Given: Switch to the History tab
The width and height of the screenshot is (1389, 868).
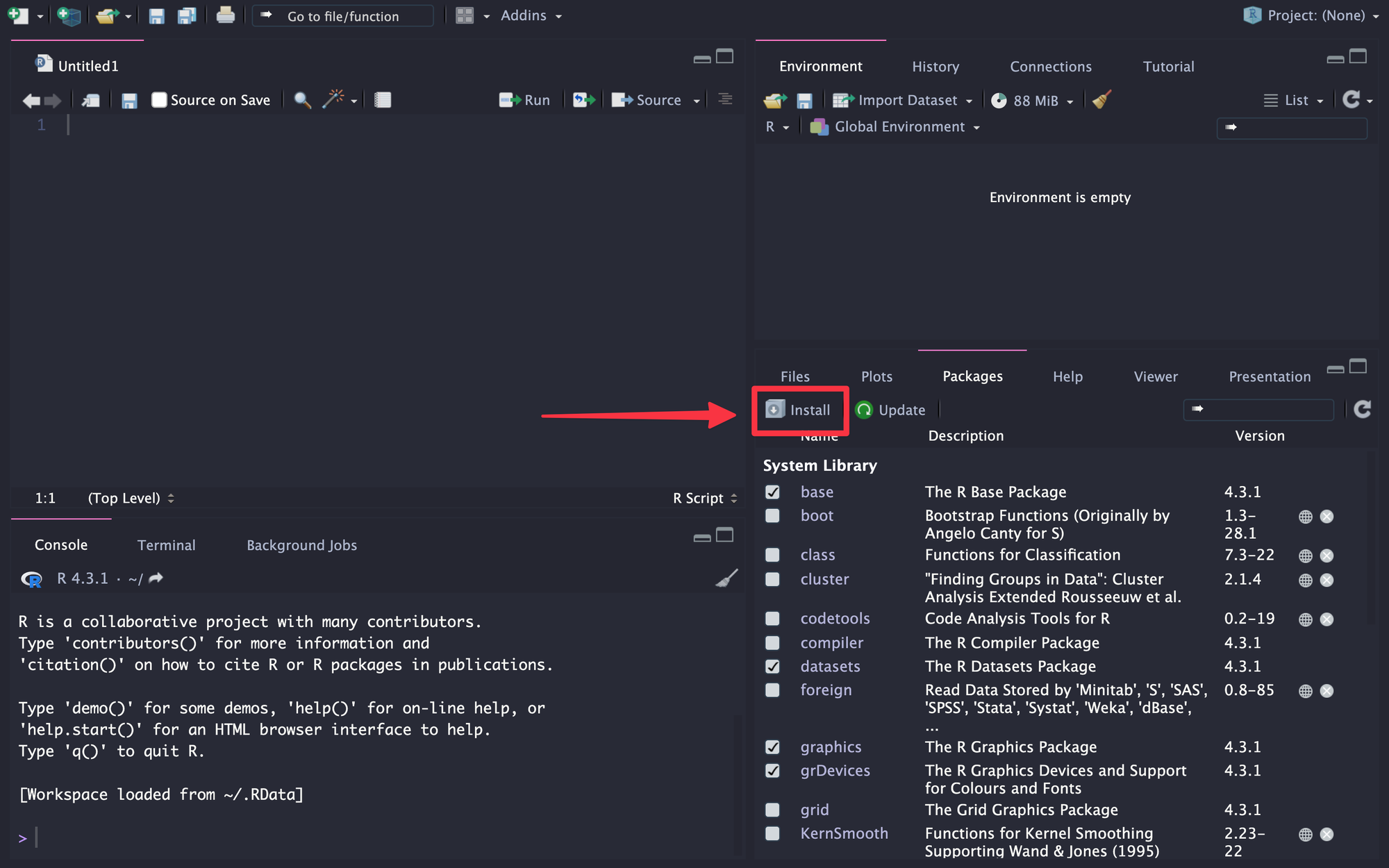Looking at the screenshot, I should click(935, 65).
